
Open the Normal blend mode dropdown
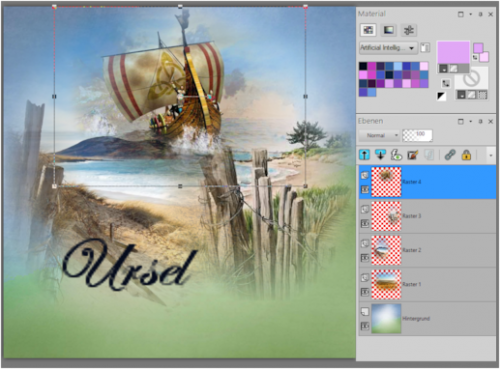[x=379, y=135]
